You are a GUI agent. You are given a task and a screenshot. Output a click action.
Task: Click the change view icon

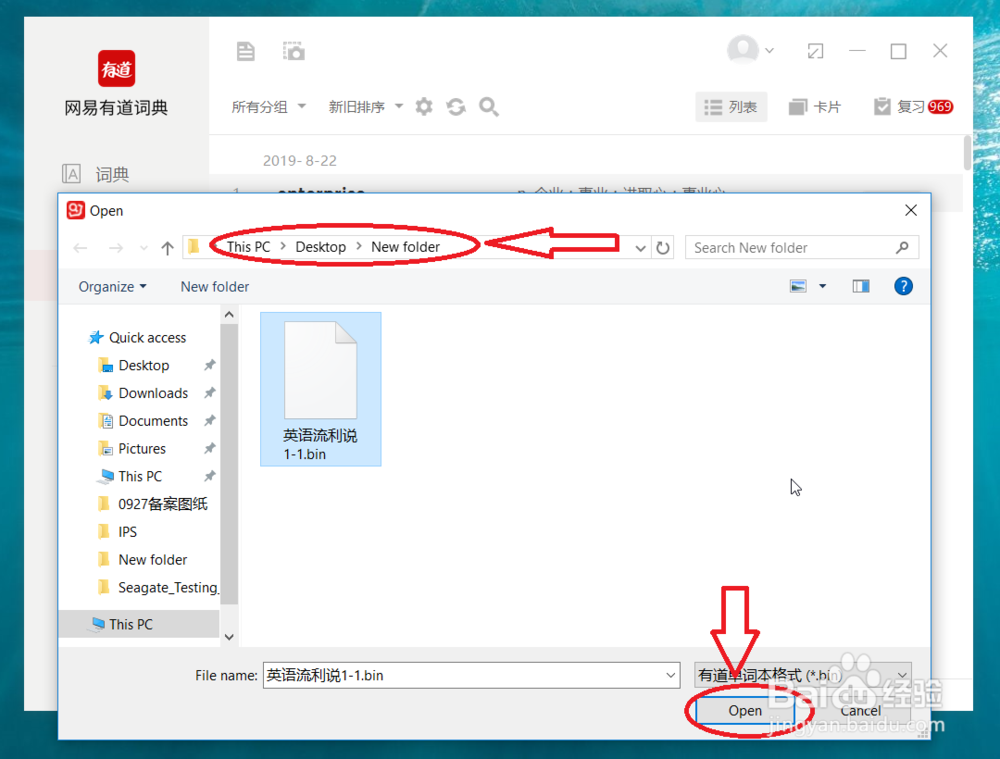[x=798, y=286]
